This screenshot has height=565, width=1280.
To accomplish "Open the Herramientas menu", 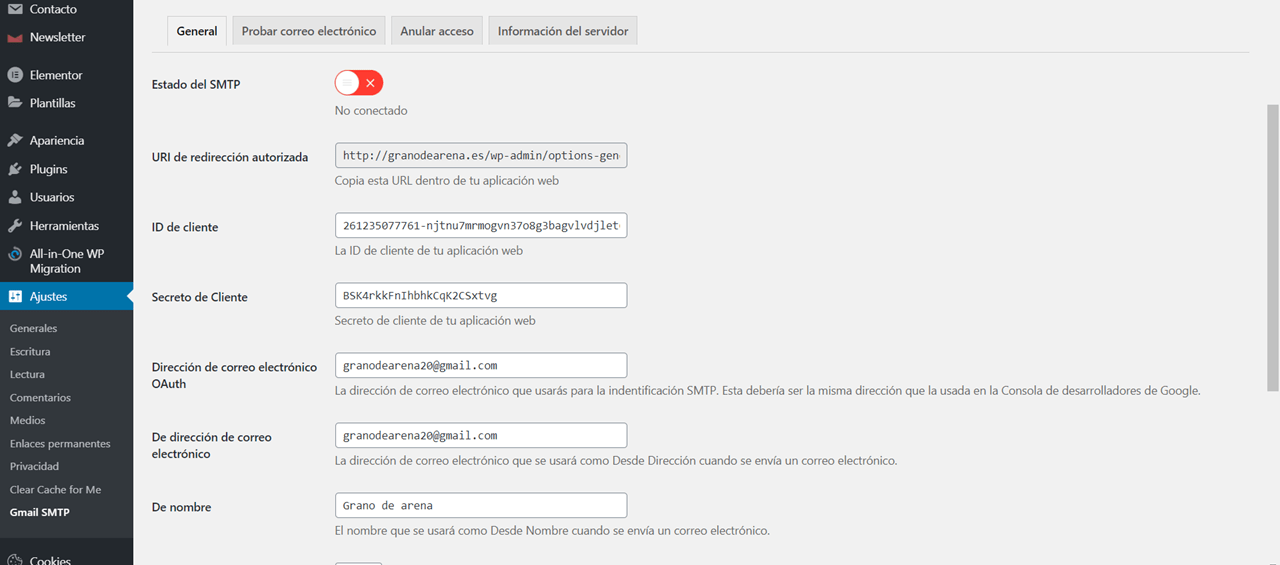I will coord(66,226).
